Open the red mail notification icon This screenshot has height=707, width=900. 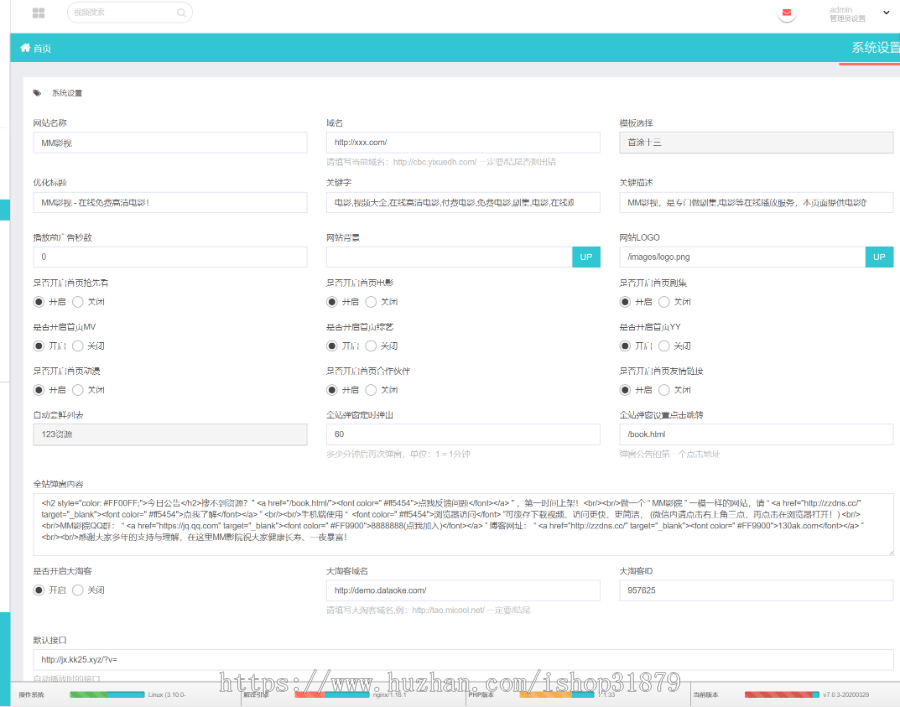pos(787,13)
